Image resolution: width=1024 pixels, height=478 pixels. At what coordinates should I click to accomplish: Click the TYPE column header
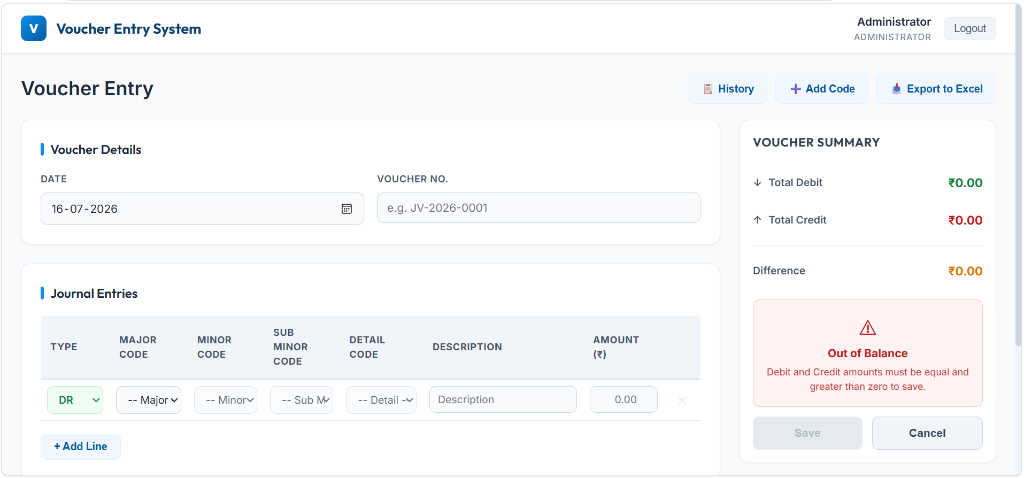(64, 347)
